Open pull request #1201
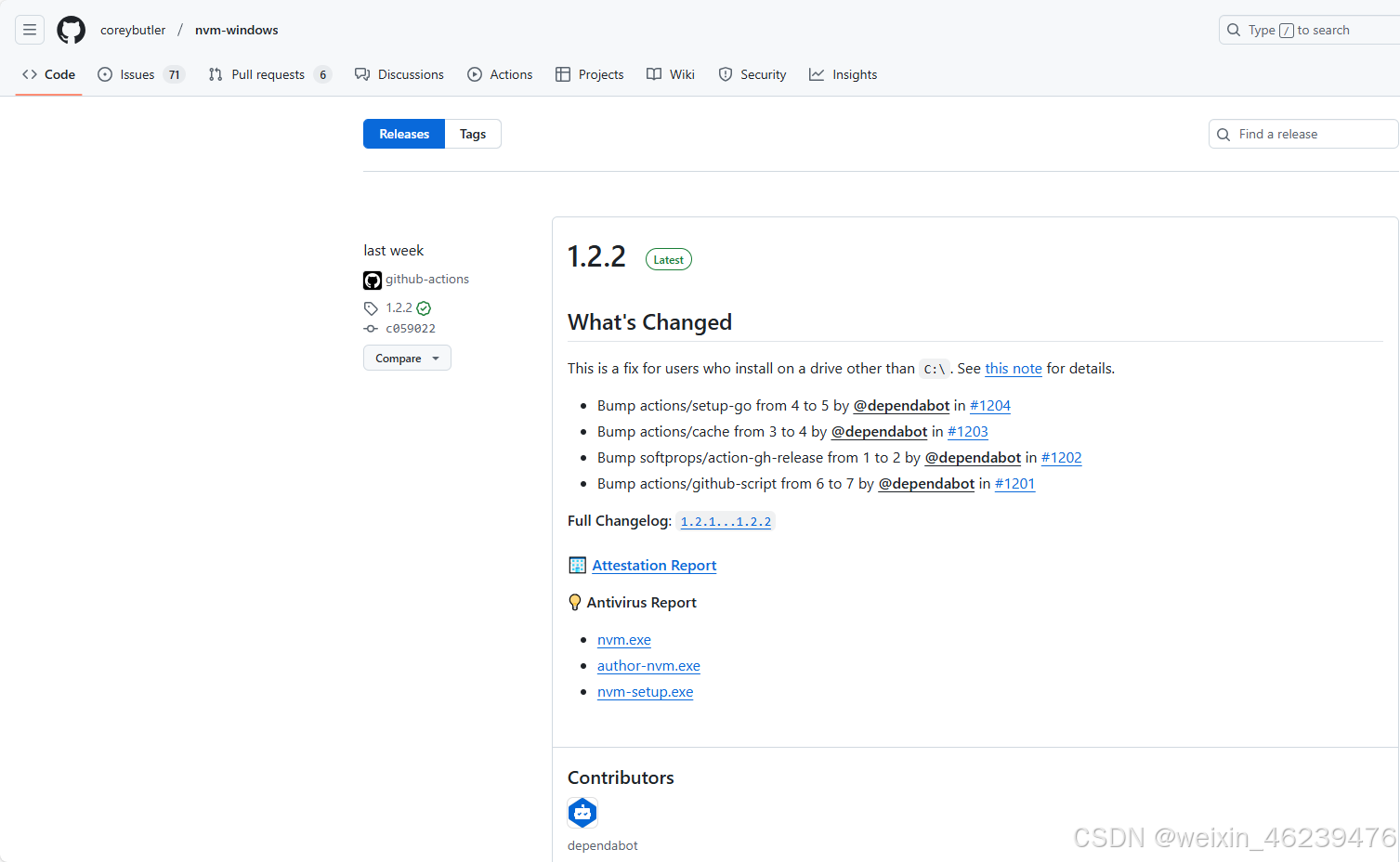Screen dimensions: 1400x862 pos(1015,484)
